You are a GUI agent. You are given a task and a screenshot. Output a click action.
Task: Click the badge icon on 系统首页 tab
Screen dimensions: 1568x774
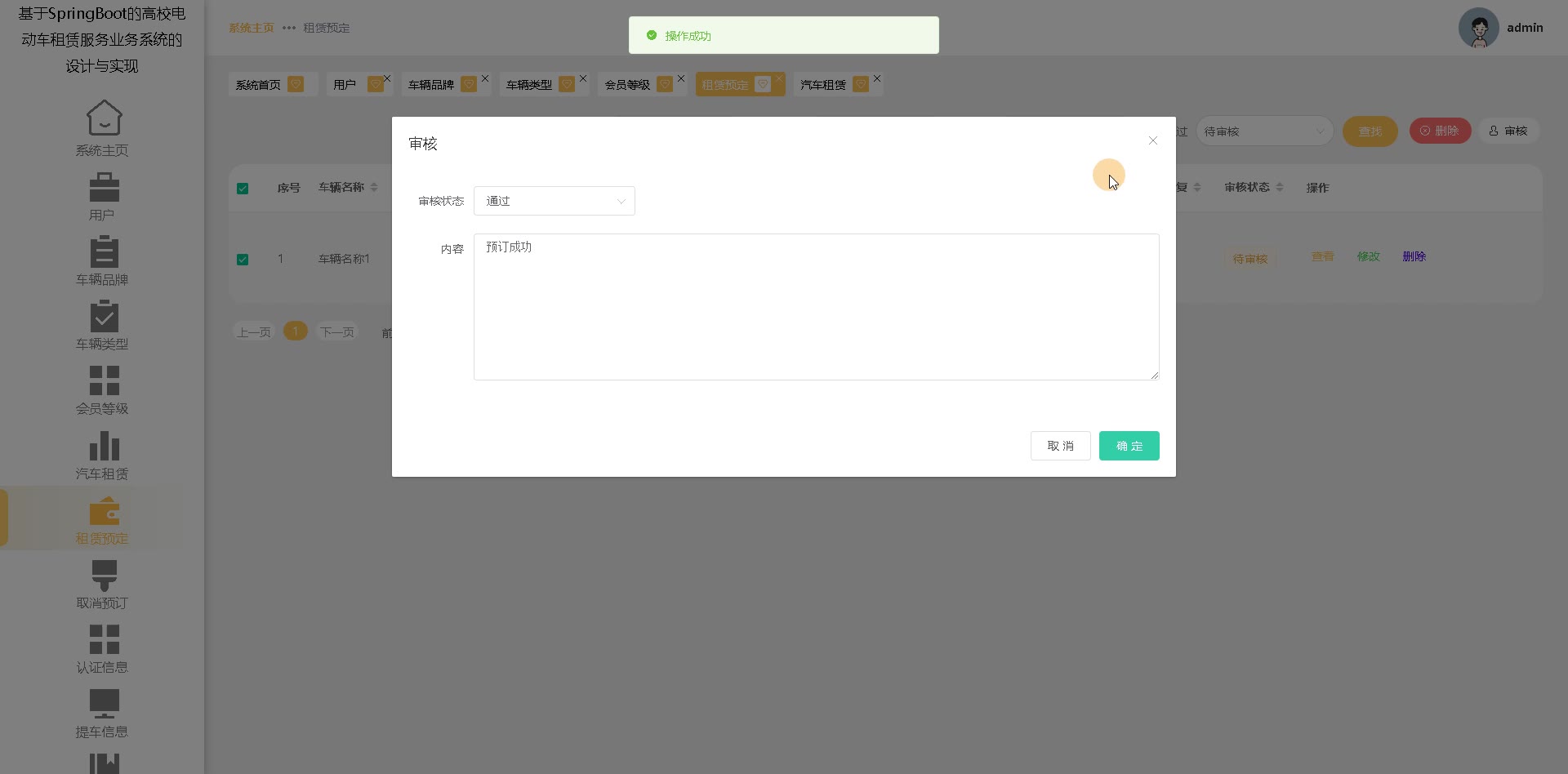pyautogui.click(x=296, y=84)
